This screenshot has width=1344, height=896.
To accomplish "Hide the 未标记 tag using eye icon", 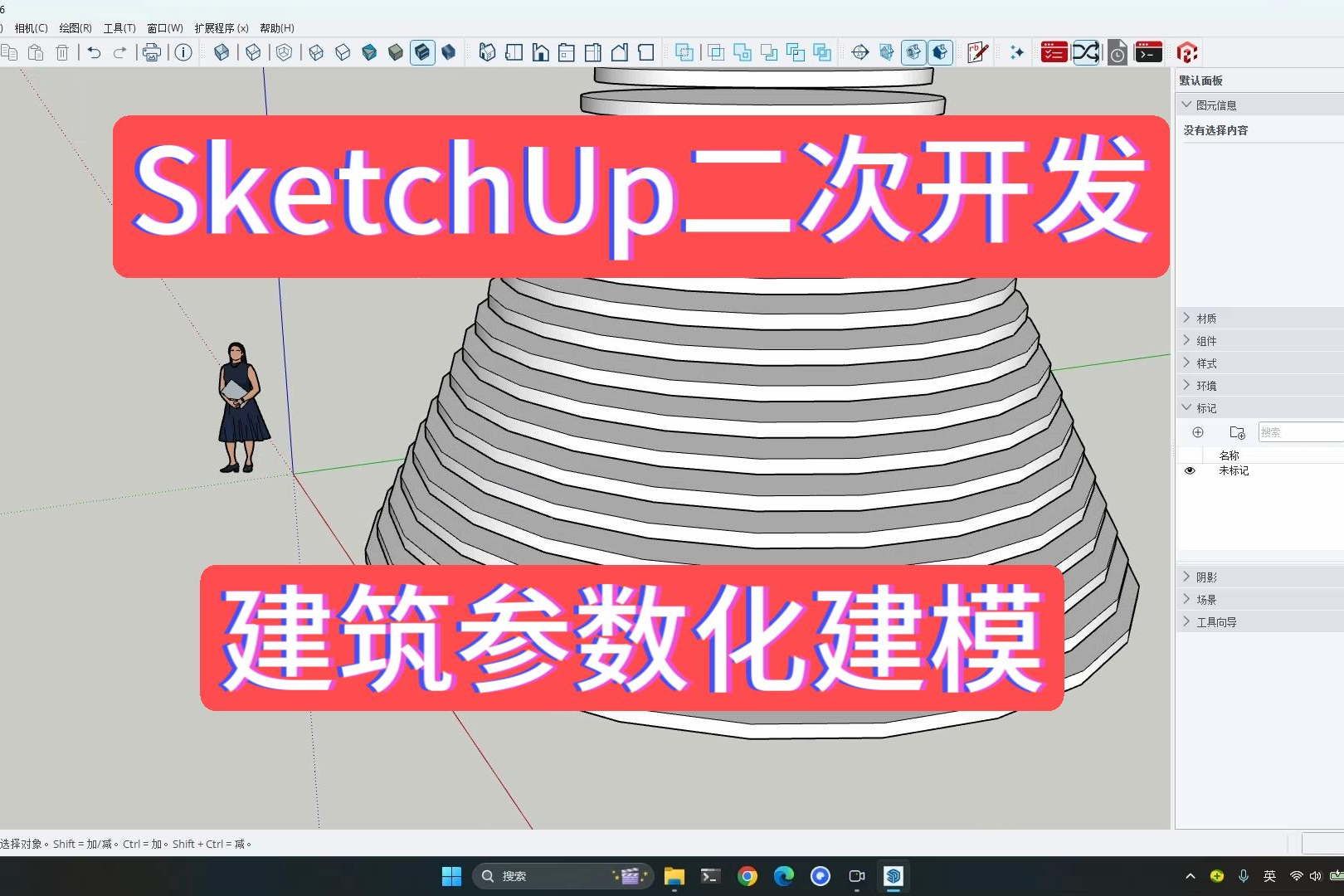I will coord(1190,470).
